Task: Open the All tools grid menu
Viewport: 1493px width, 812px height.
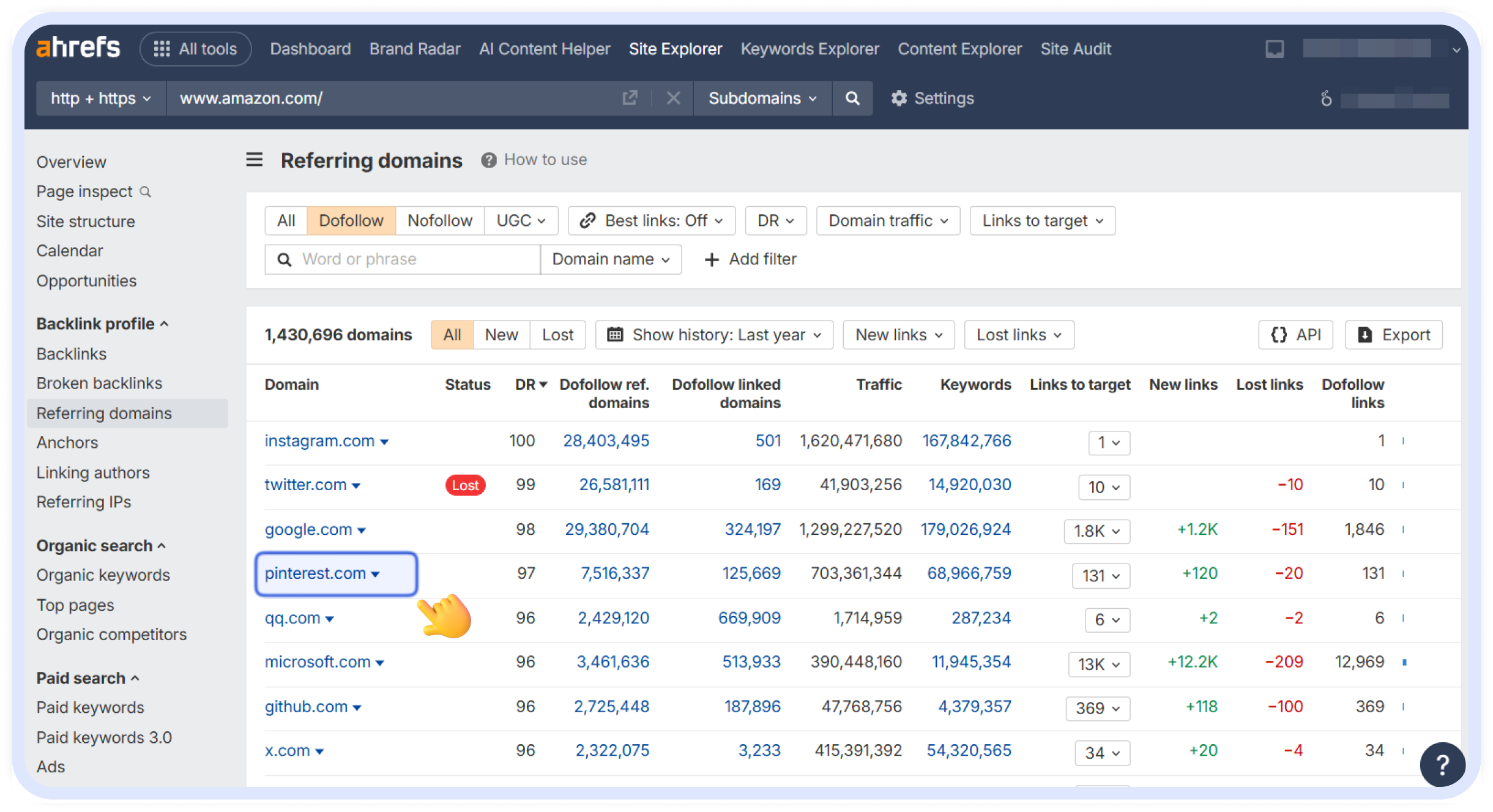Action: tap(195, 48)
